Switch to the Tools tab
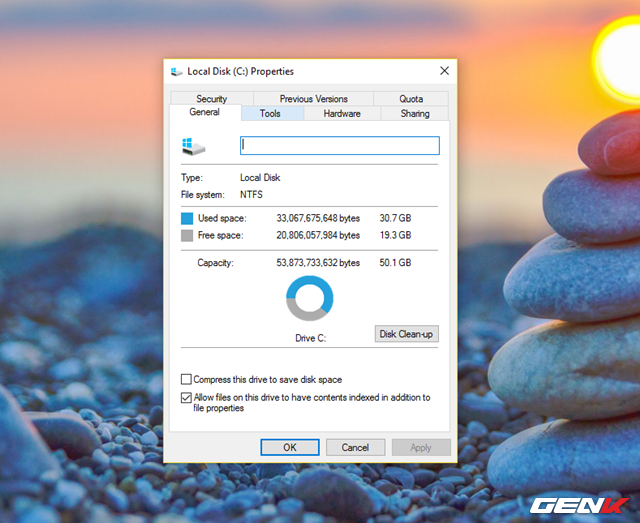Image resolution: width=640 pixels, height=523 pixels. (270, 114)
